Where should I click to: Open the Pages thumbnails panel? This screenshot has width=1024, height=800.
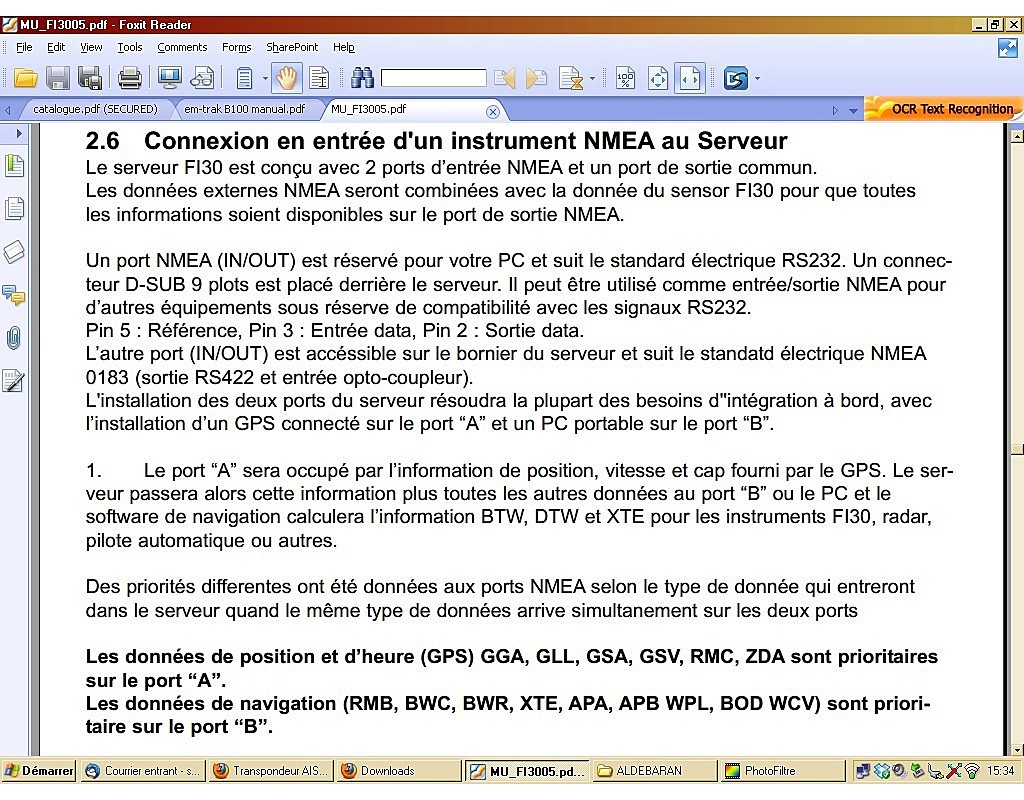[14, 209]
